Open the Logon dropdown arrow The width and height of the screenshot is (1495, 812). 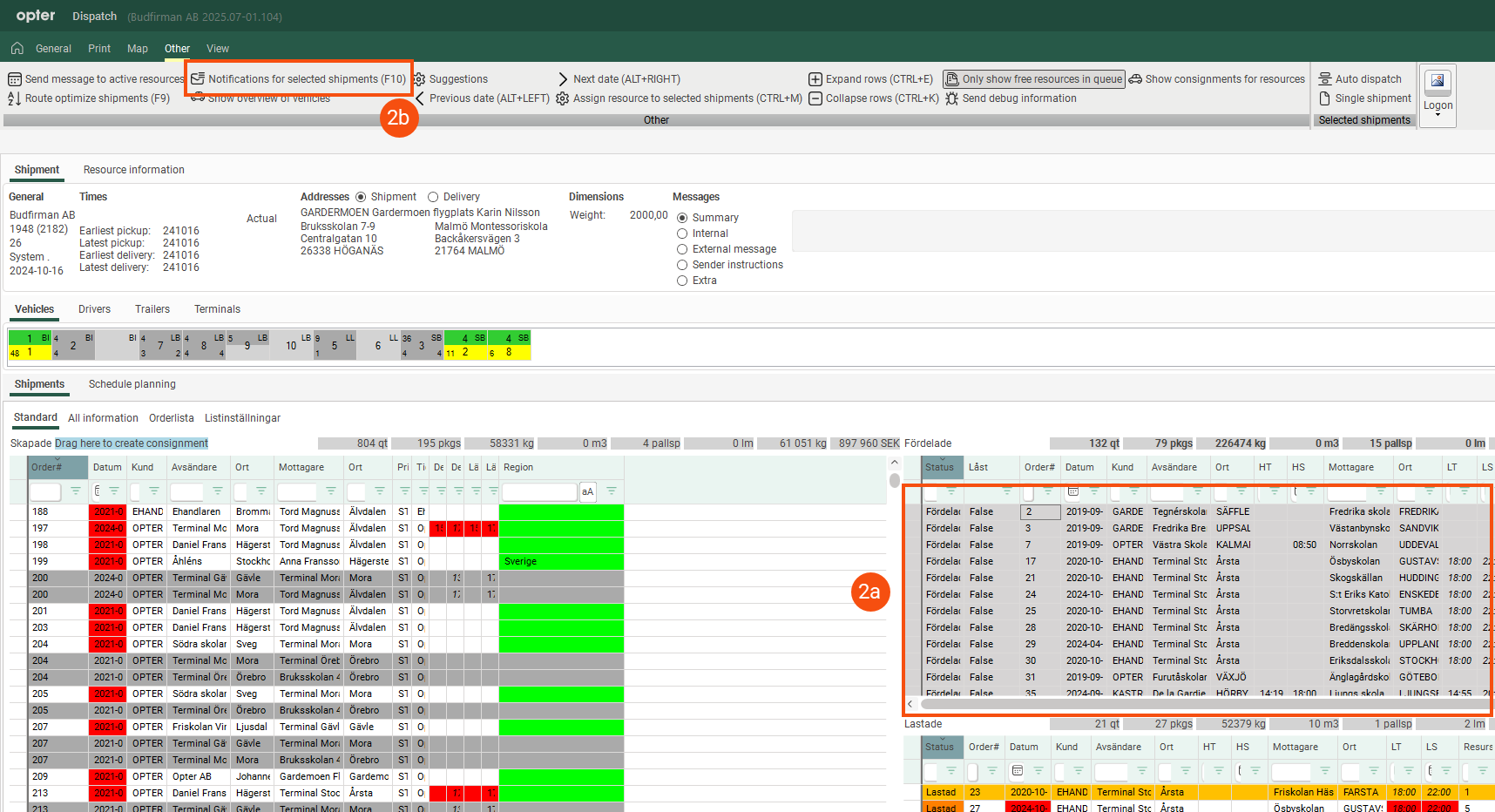tap(1437, 114)
